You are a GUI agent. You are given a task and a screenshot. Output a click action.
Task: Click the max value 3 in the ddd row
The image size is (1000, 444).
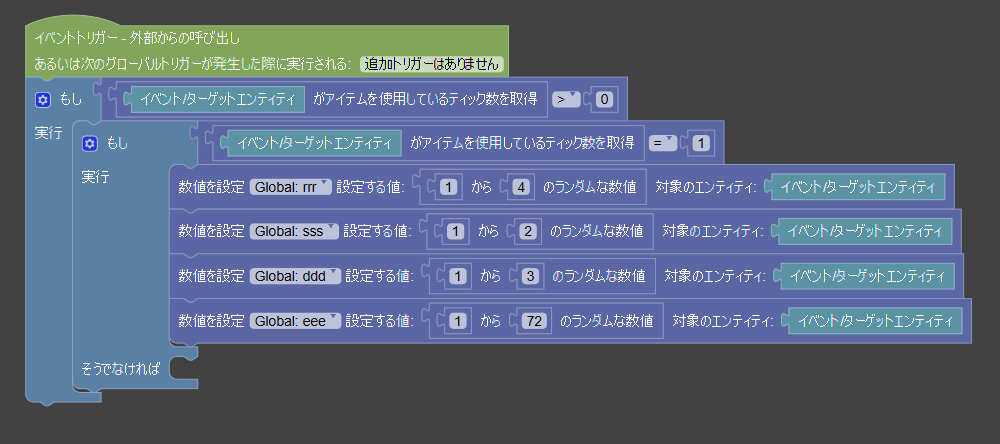(531, 276)
